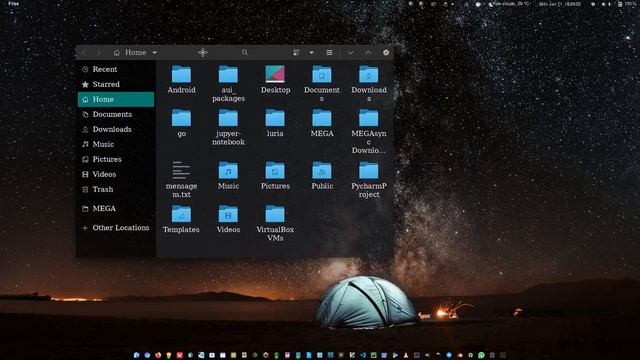Open MEGA bookmark in the sidebar
The image size is (640, 360).
[116, 209]
